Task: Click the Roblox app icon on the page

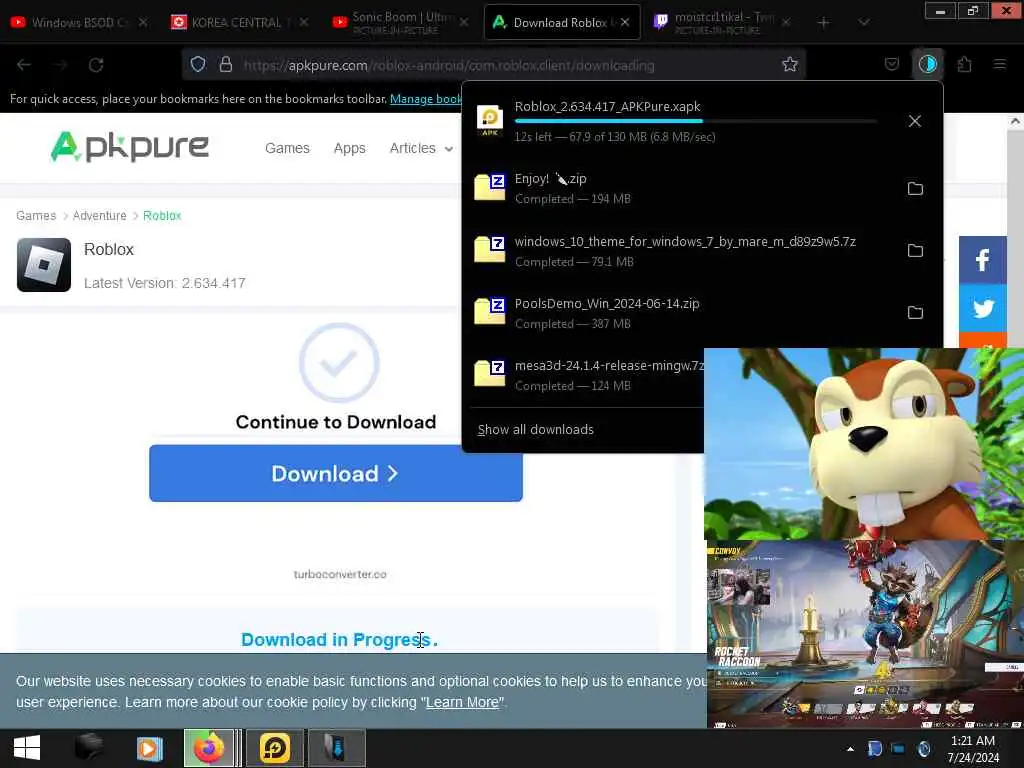Action: coord(44,264)
